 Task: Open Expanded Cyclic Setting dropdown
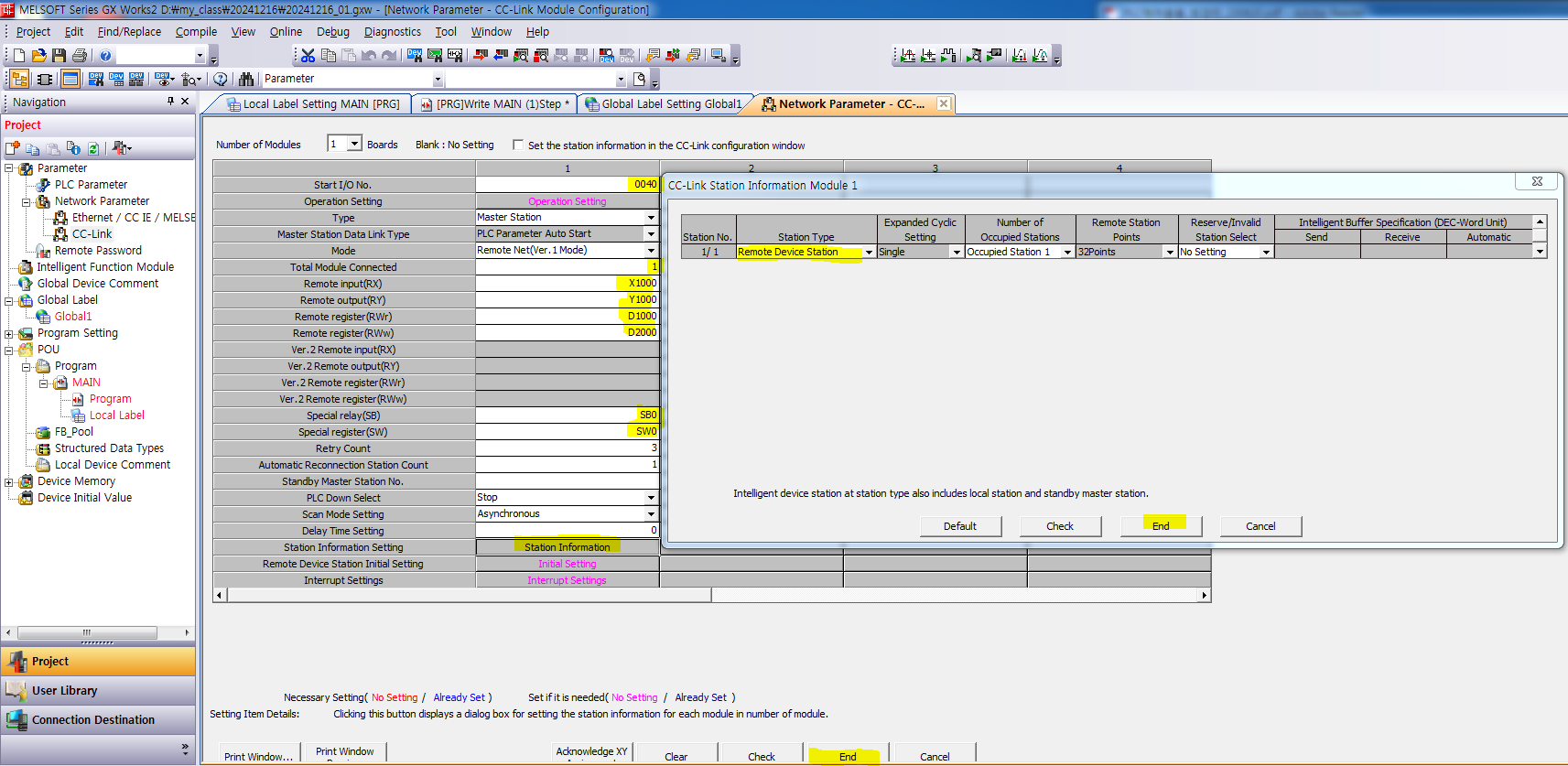957,252
